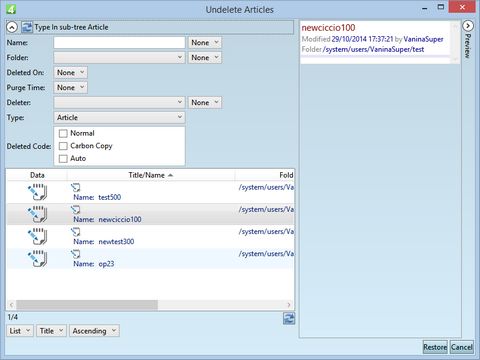Open the Deleter combo box

coord(119,102)
